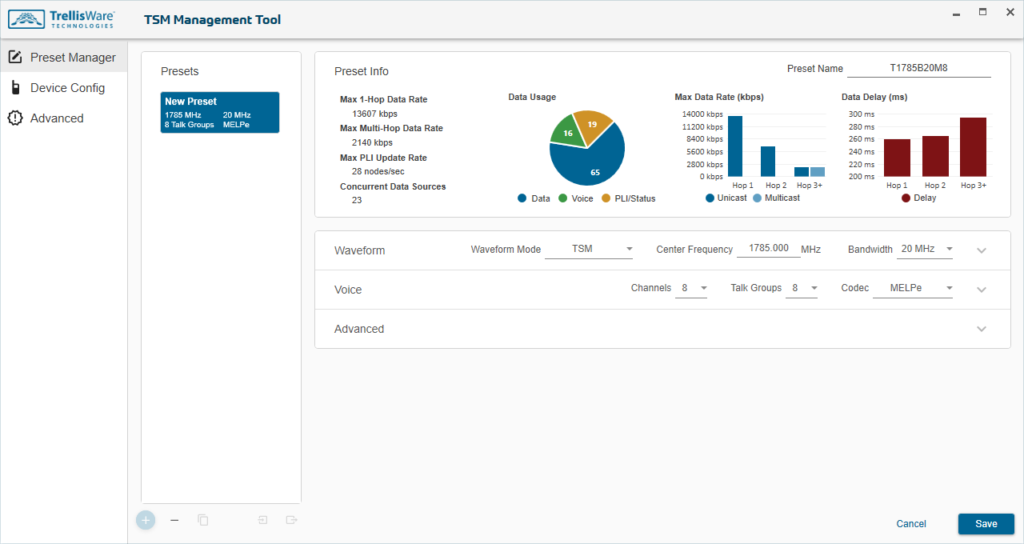Screen dimensions: 1024x544
Task: Click the Device Config radio icon
Action: [x=15, y=88]
